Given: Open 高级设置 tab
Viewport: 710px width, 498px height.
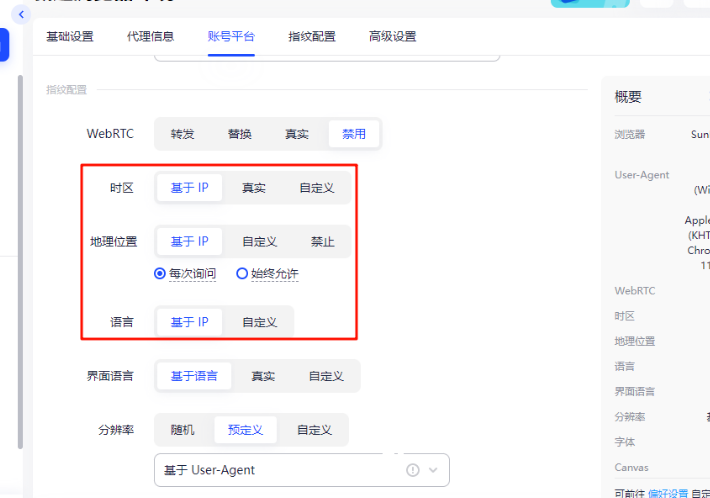Looking at the screenshot, I should click(x=392, y=37).
